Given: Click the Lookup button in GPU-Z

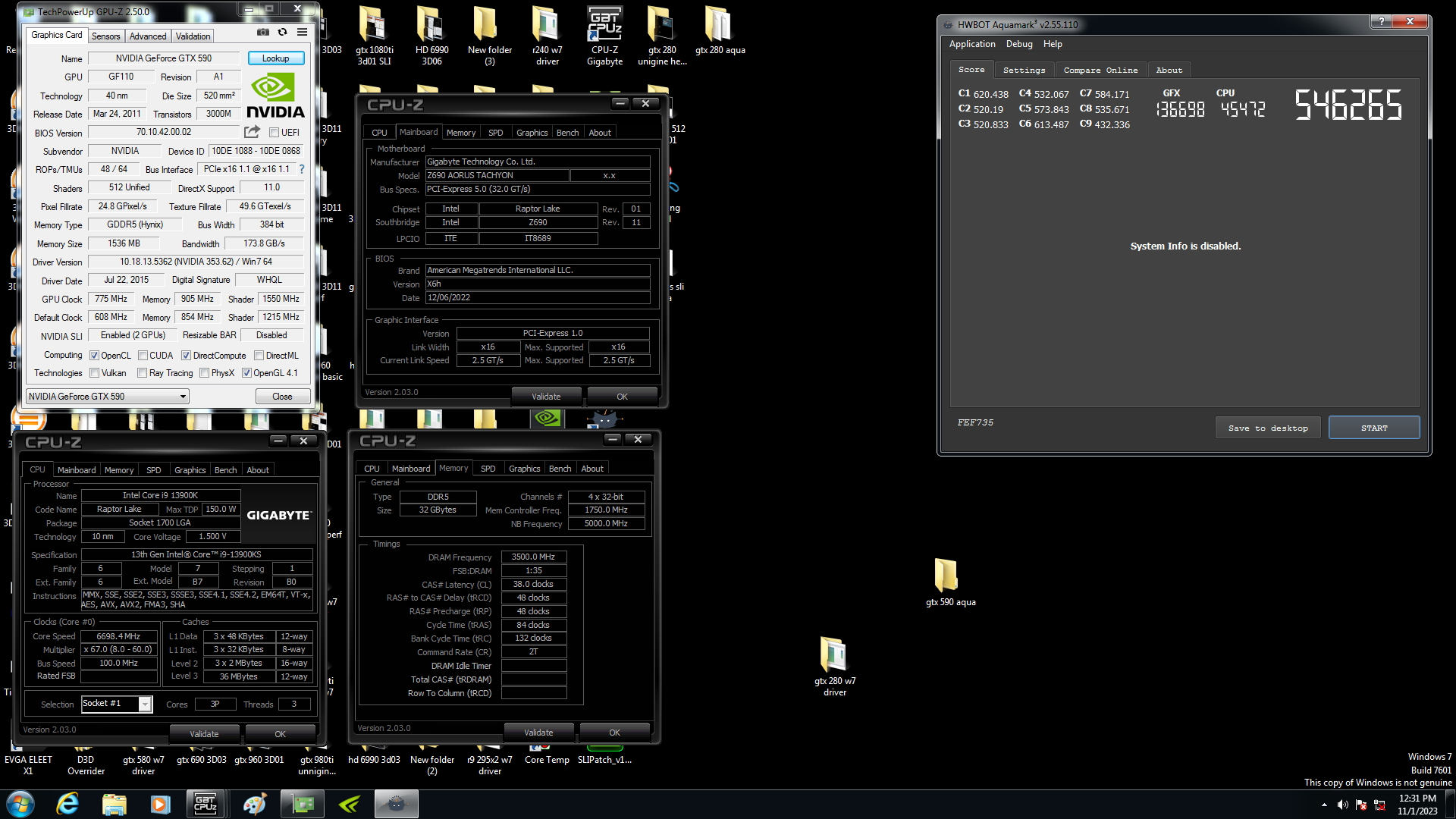Looking at the screenshot, I should pyautogui.click(x=276, y=58).
